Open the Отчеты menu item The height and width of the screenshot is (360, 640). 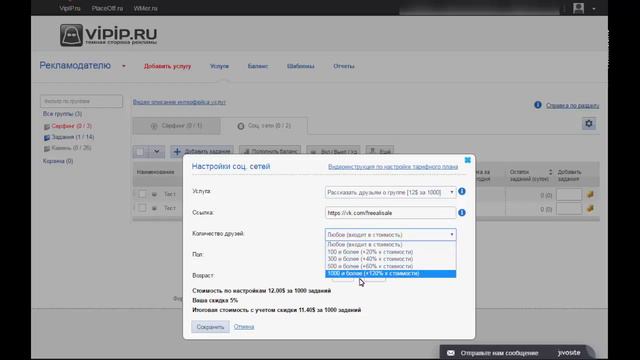pyautogui.click(x=344, y=66)
